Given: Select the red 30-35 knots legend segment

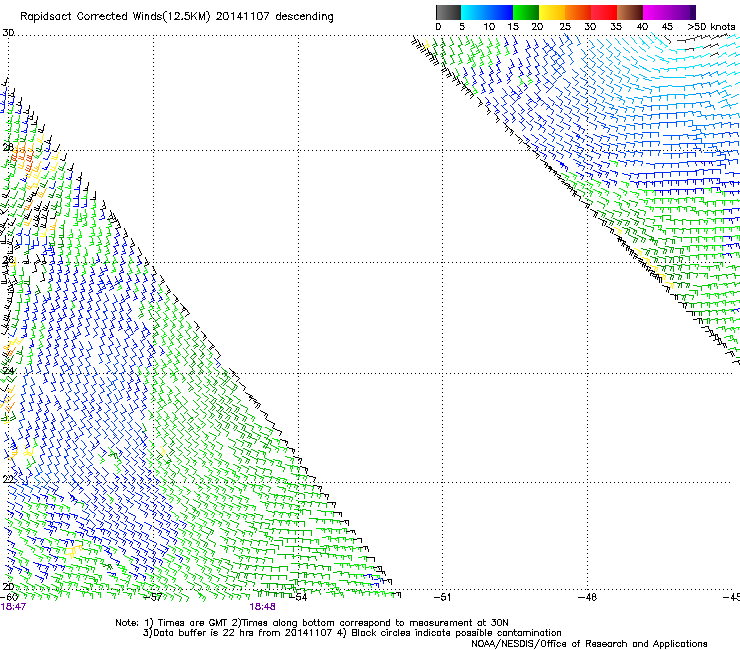Looking at the screenshot, I should pos(604,12).
